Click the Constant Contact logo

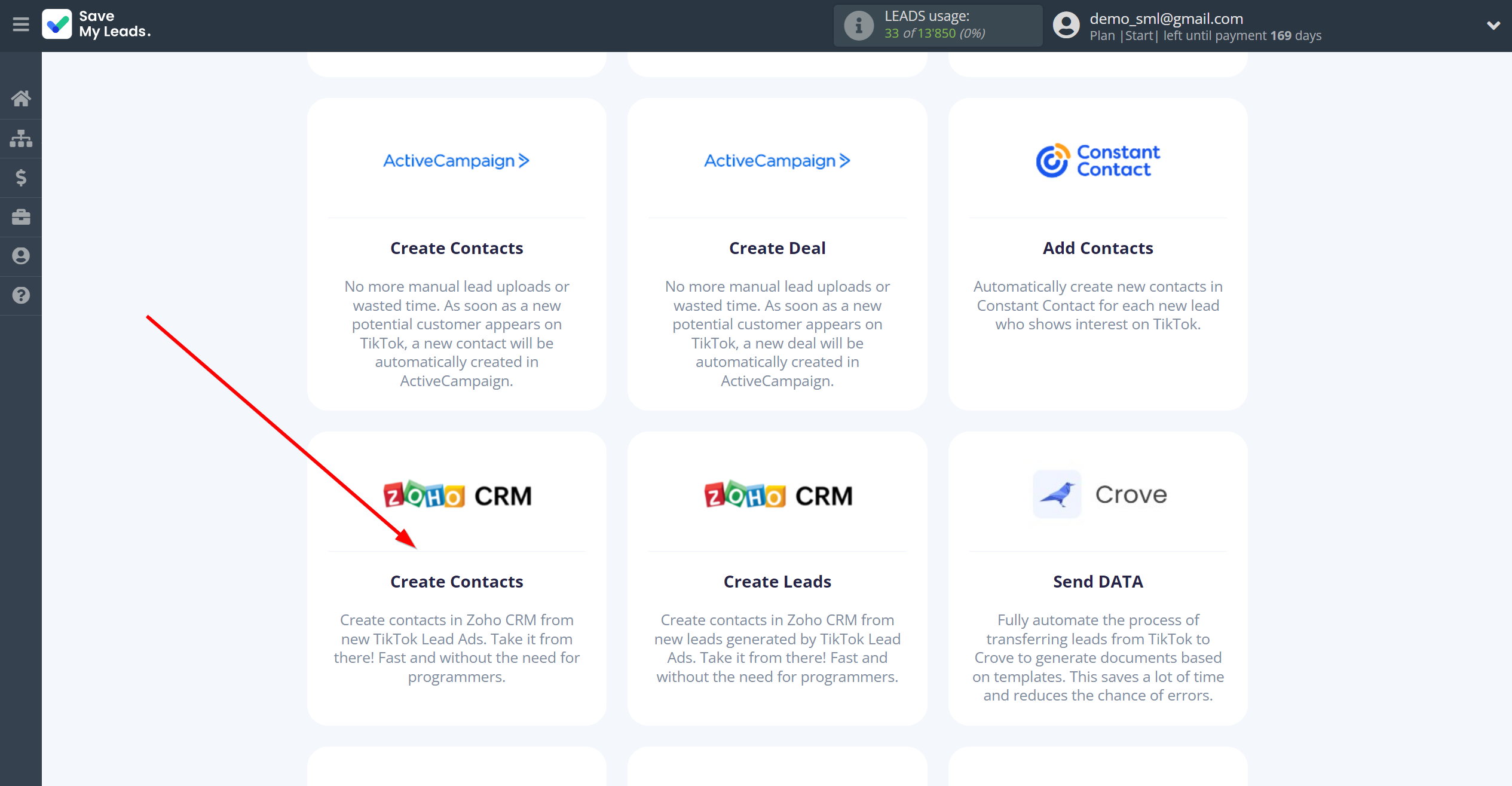1098,160
